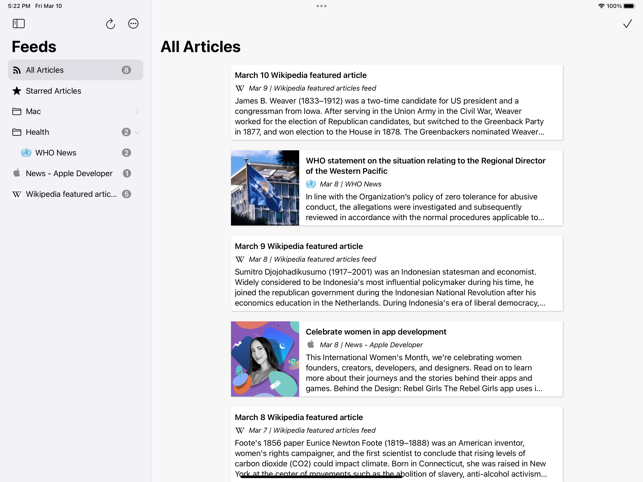
Task: Click the unread count badge on All Articles
Action: (x=126, y=70)
